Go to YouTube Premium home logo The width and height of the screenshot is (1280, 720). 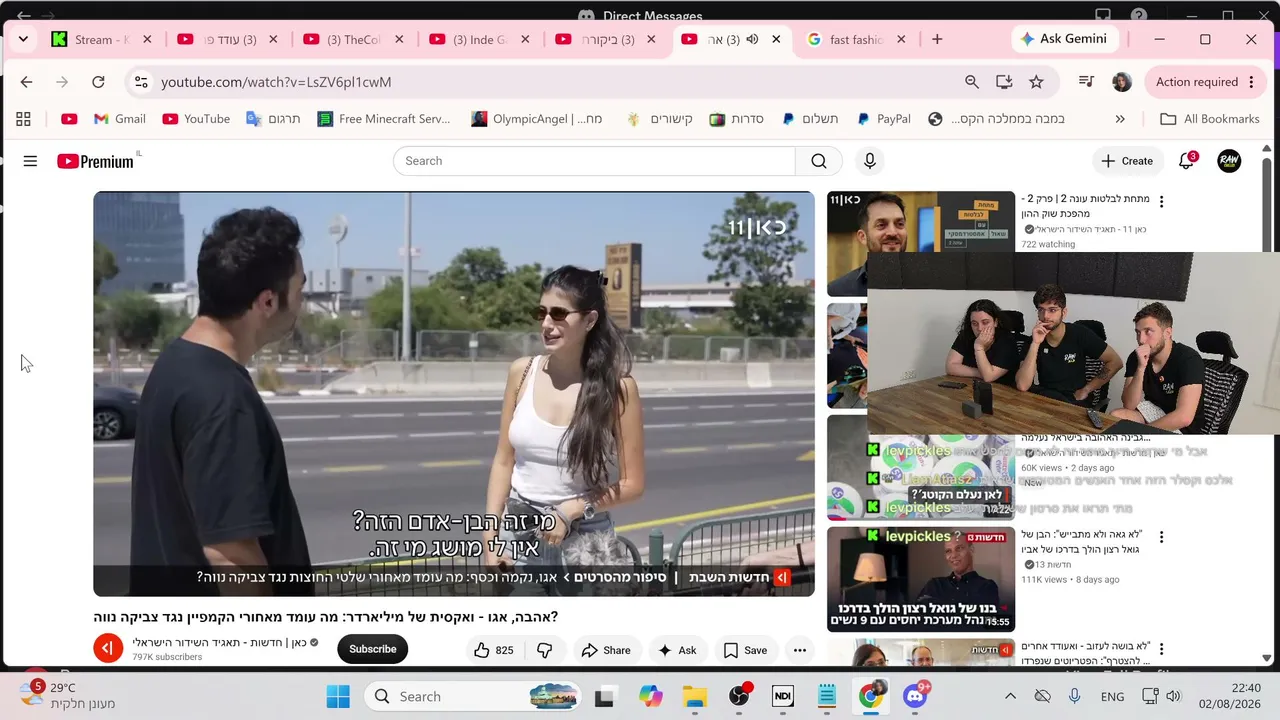(x=96, y=161)
